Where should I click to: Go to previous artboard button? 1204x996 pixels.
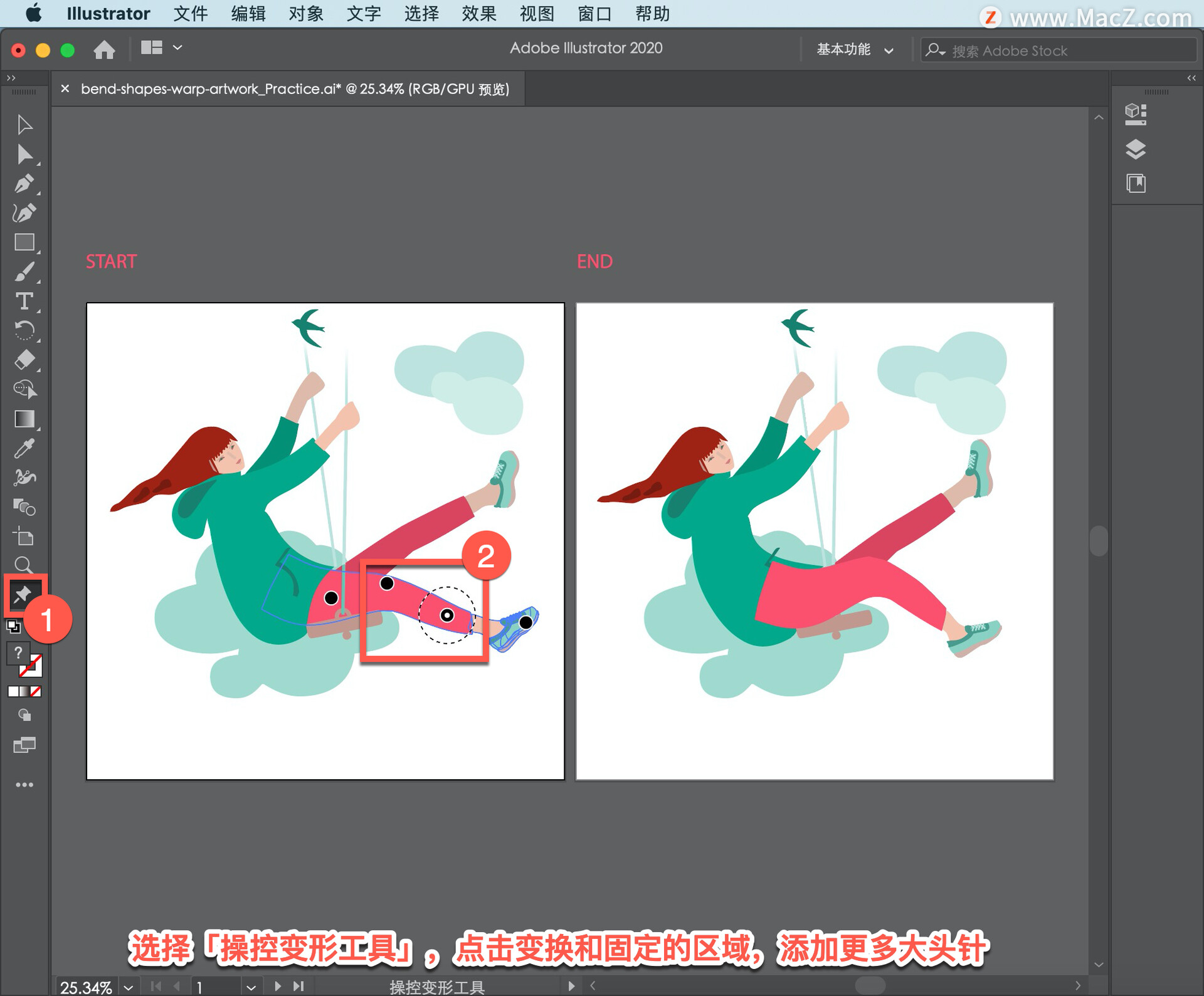(x=177, y=986)
